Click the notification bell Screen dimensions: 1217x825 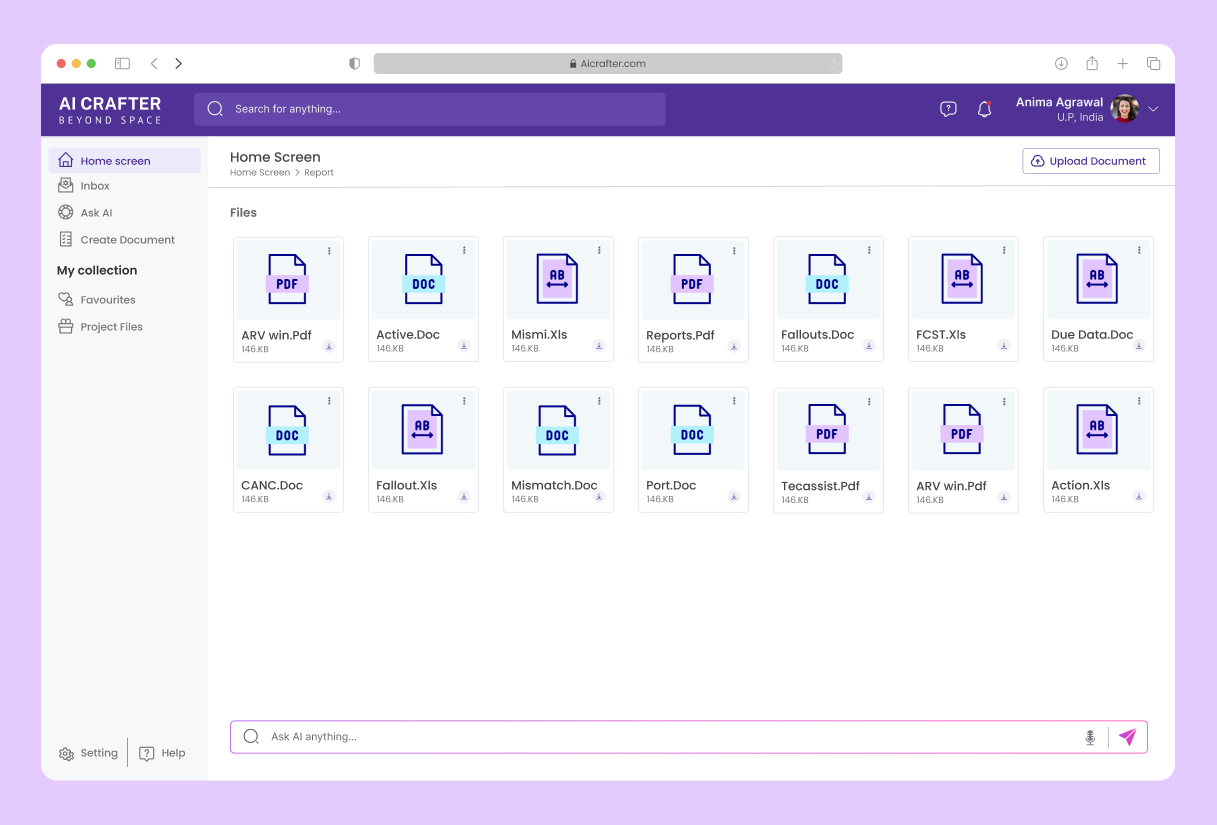point(984,108)
